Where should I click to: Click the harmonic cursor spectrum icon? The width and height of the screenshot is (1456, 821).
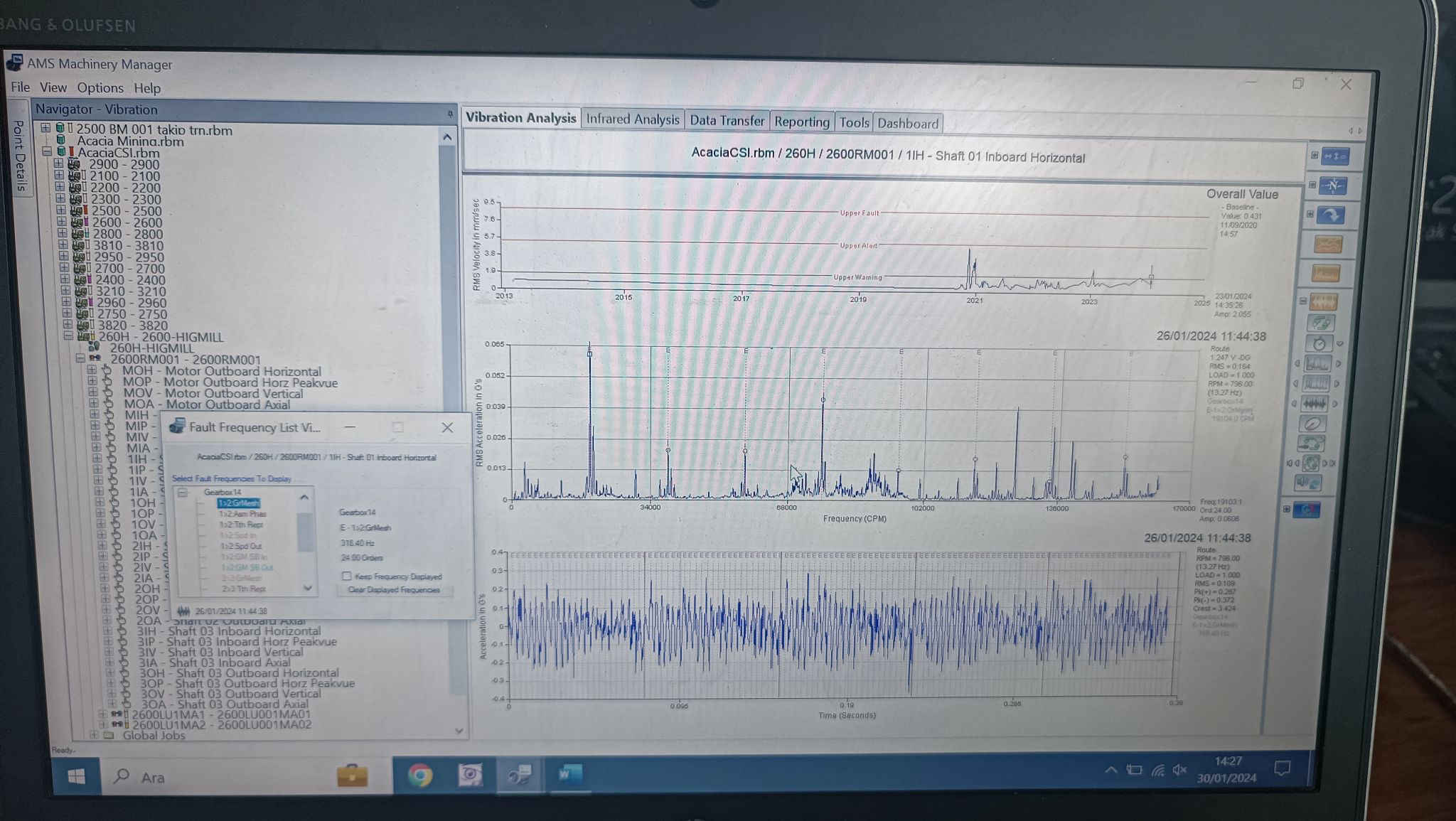(x=1316, y=385)
